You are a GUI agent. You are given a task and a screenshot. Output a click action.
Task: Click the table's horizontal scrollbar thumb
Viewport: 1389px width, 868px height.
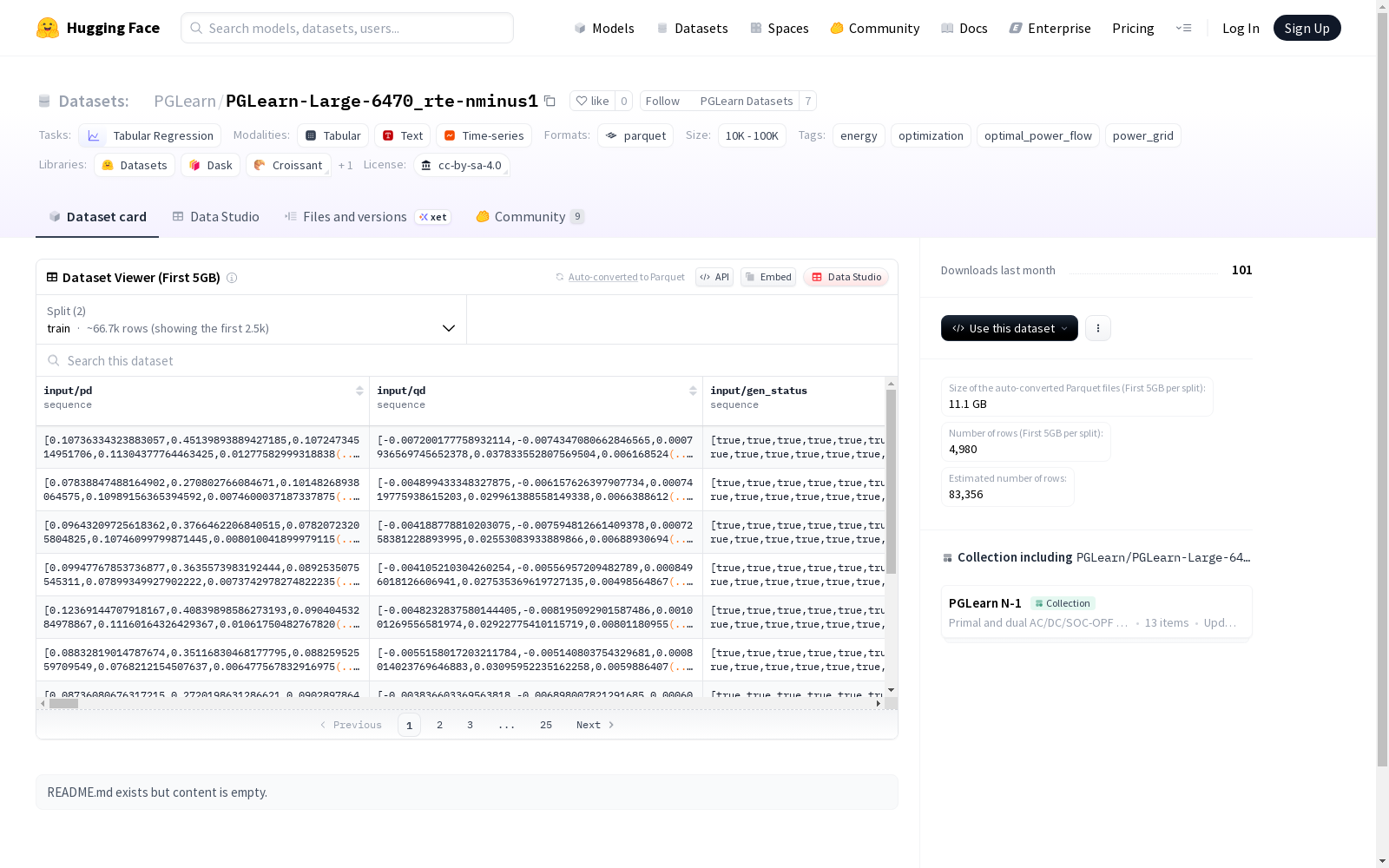(63, 704)
